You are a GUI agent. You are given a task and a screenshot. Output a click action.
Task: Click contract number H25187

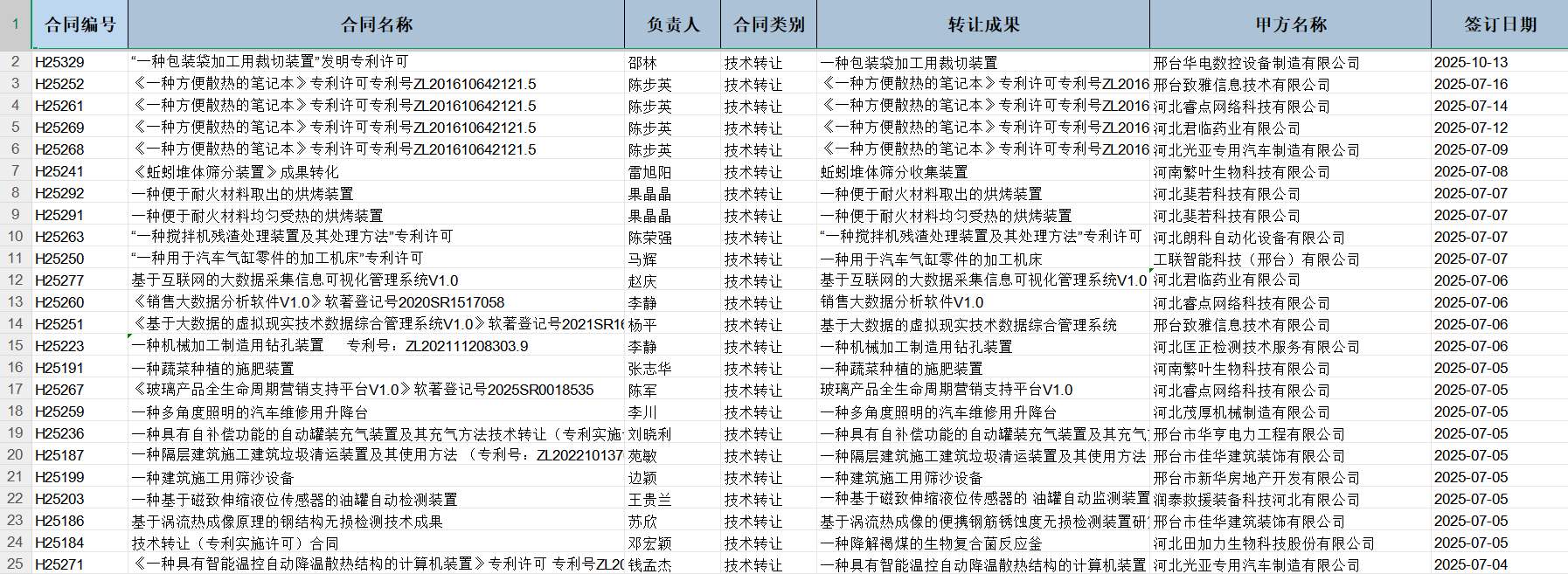click(80, 455)
